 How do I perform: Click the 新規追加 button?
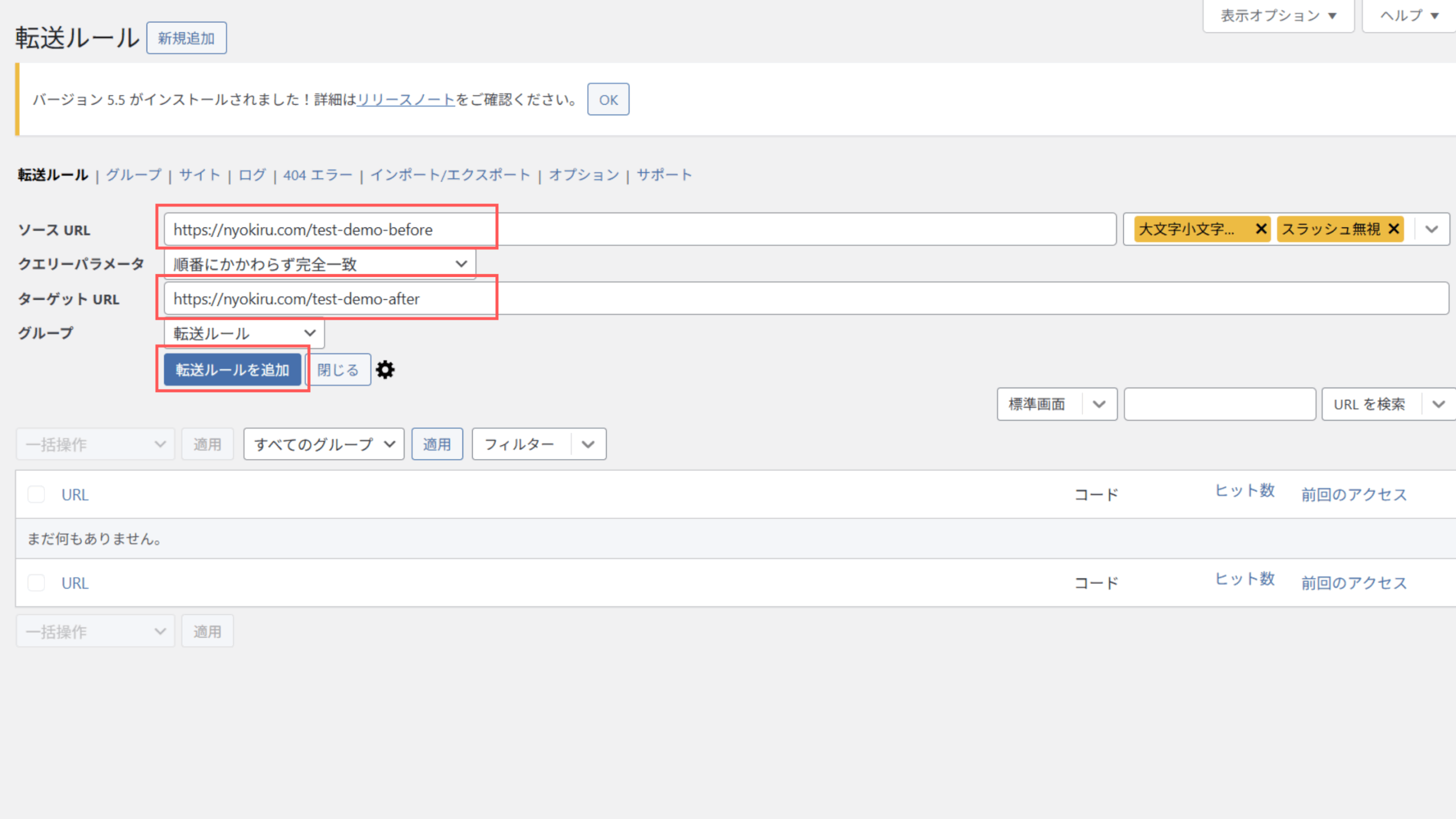tap(186, 38)
